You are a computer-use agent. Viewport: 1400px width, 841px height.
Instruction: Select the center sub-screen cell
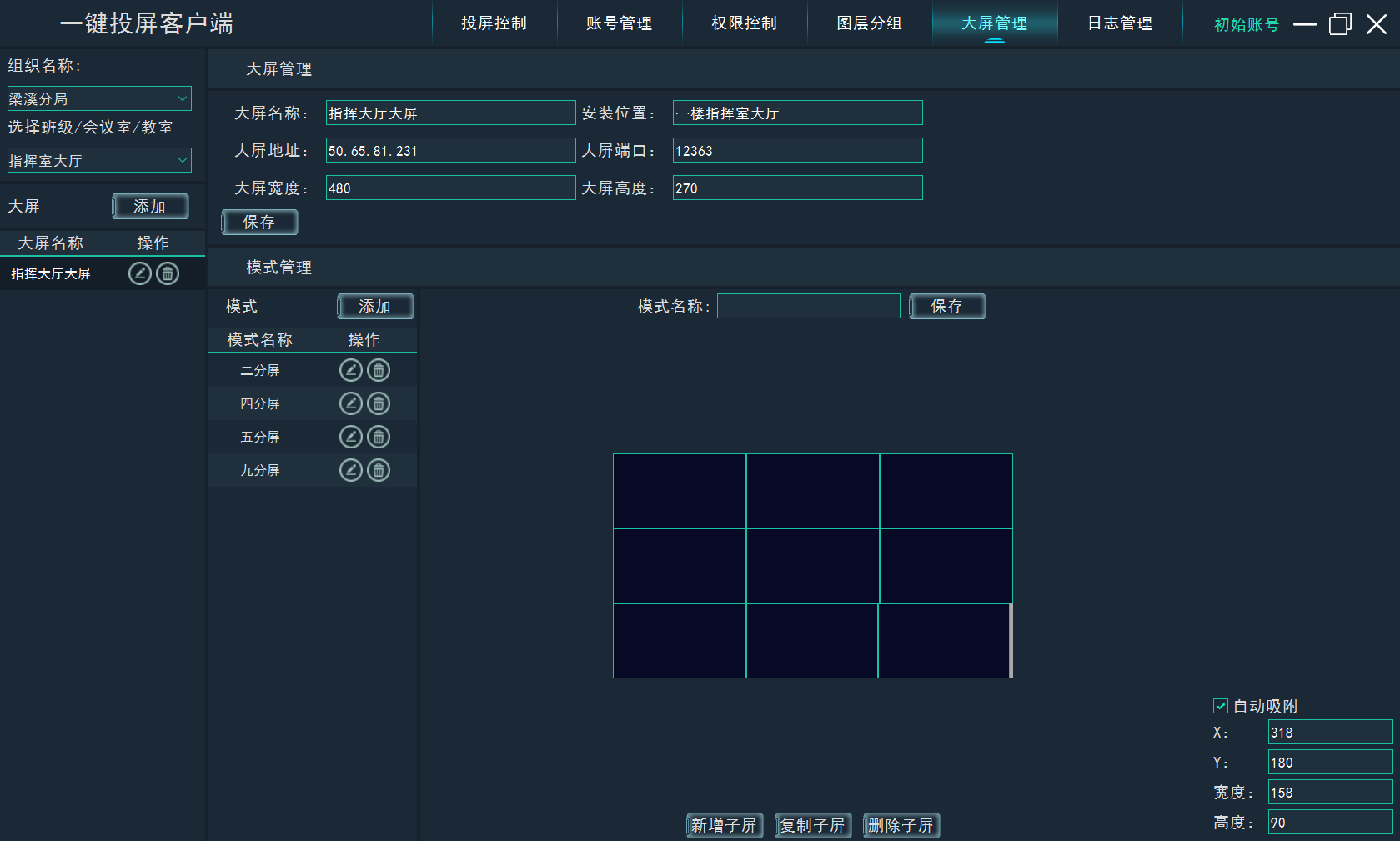[813, 566]
